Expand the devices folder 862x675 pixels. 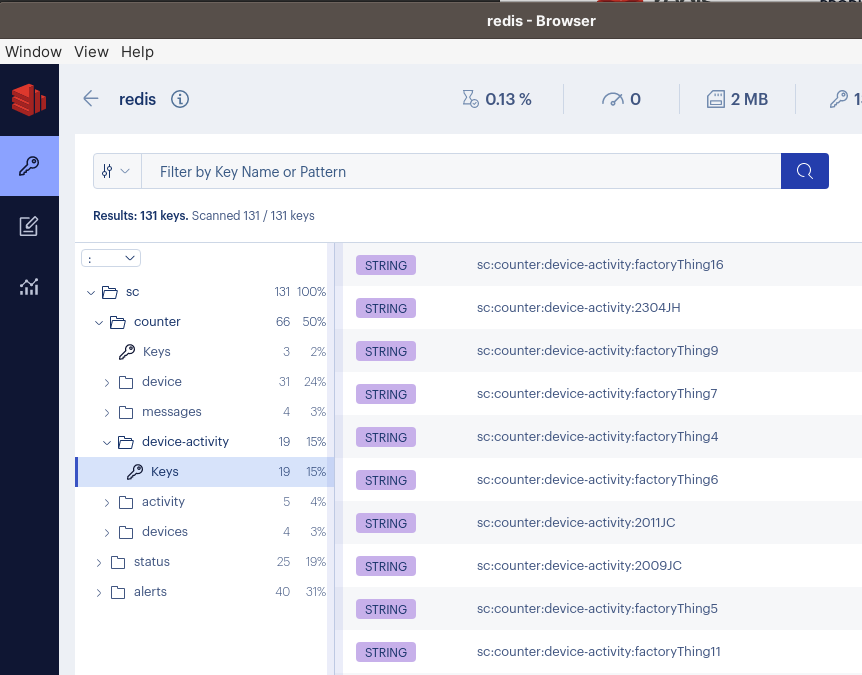click(x=107, y=532)
